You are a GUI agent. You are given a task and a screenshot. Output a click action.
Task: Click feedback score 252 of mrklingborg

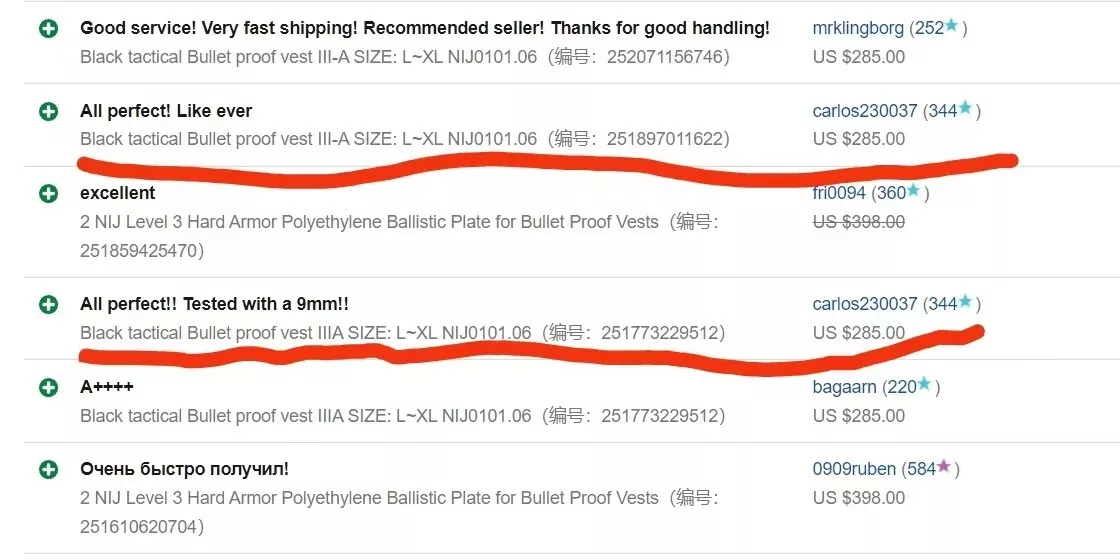point(929,29)
